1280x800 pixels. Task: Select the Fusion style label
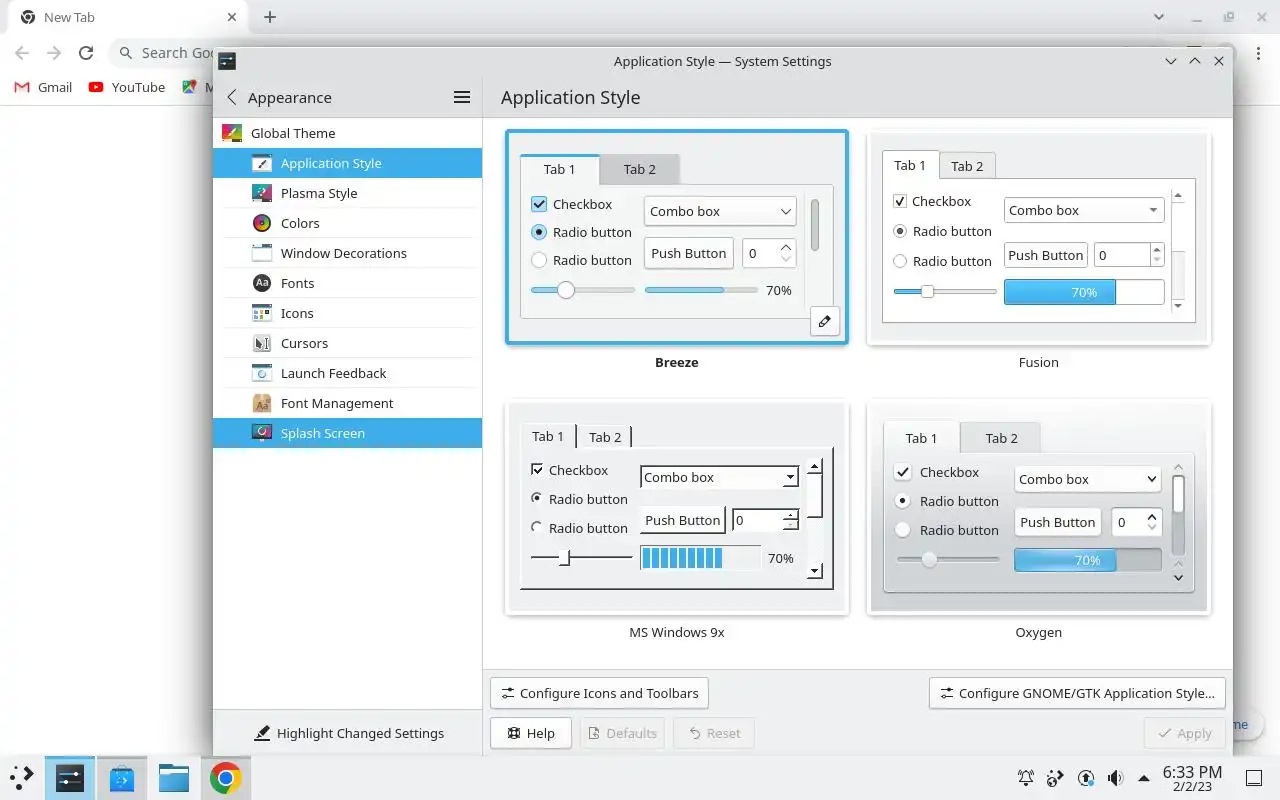(x=1038, y=362)
